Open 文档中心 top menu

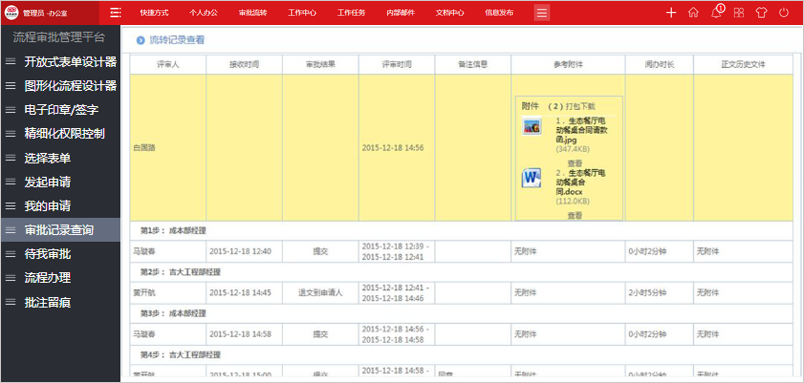(x=450, y=13)
